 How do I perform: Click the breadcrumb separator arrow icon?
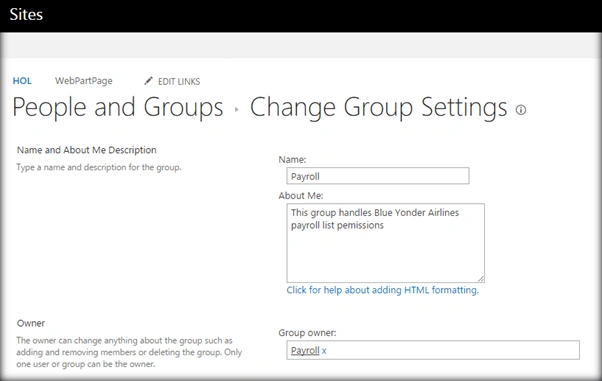pos(236,109)
